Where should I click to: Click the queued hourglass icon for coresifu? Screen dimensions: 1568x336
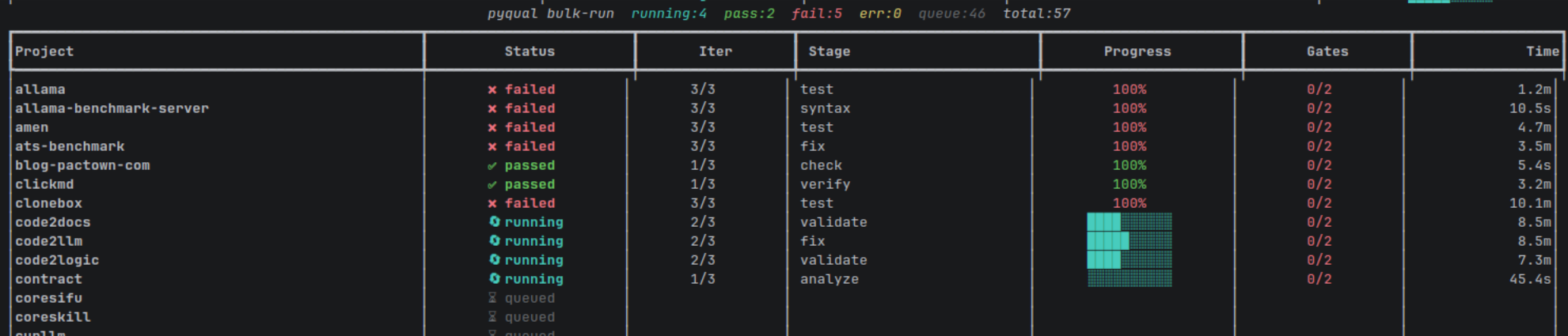pyautogui.click(x=492, y=298)
